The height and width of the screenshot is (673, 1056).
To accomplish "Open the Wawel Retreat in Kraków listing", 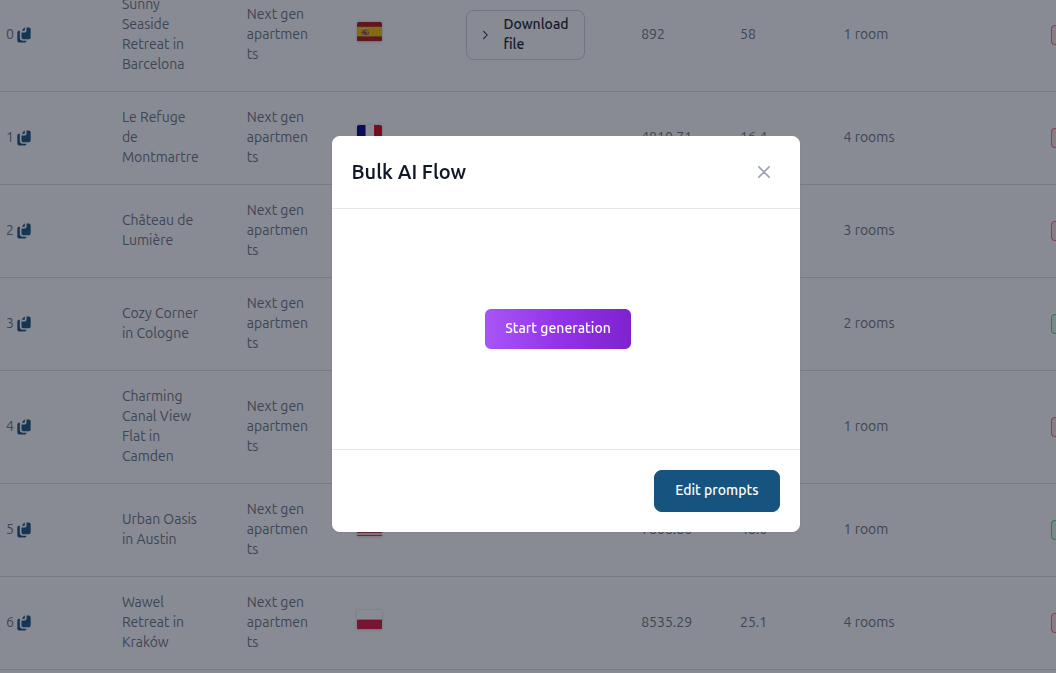I will [153, 622].
